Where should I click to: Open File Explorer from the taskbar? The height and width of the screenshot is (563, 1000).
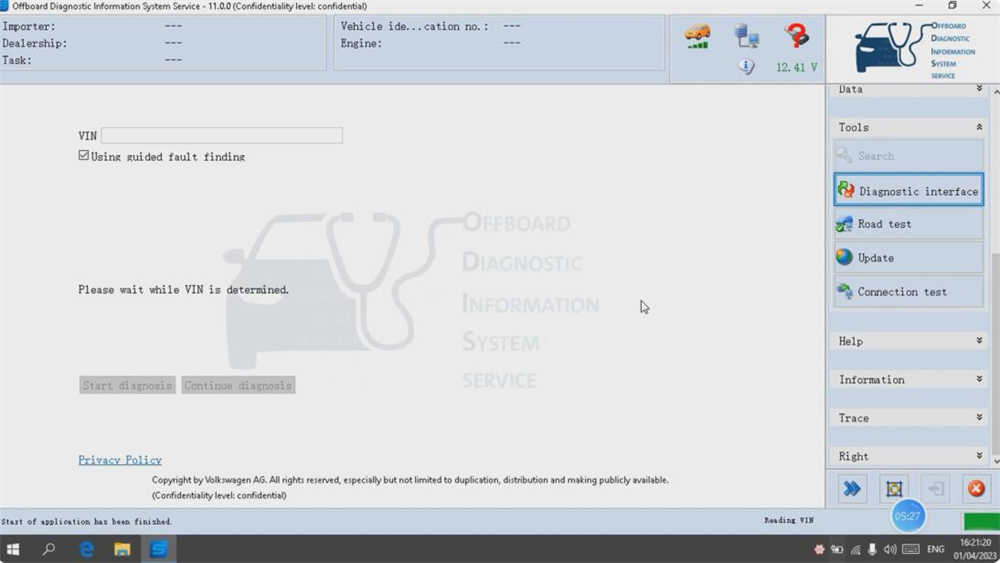click(x=122, y=549)
